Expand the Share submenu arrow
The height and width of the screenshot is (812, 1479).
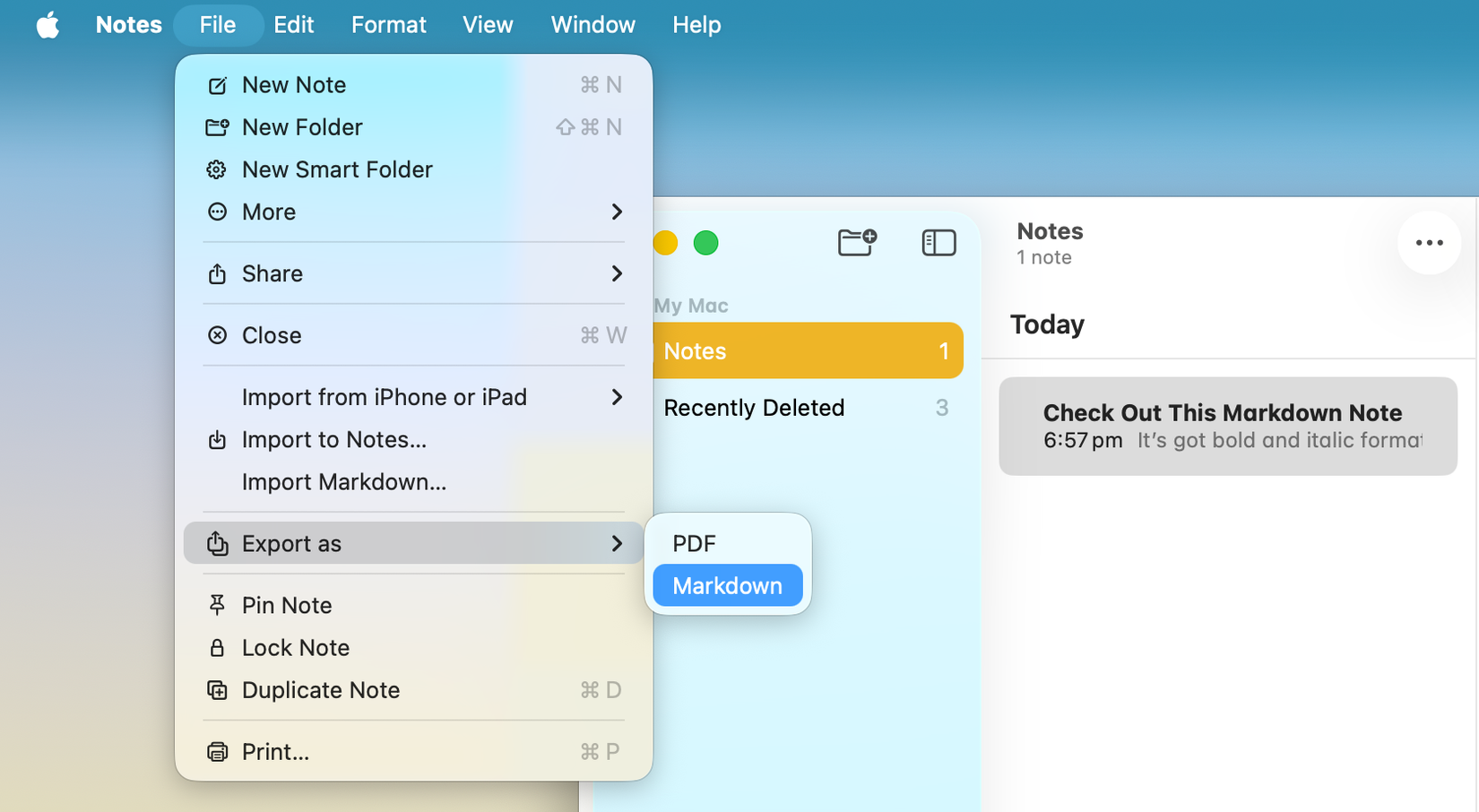(617, 273)
